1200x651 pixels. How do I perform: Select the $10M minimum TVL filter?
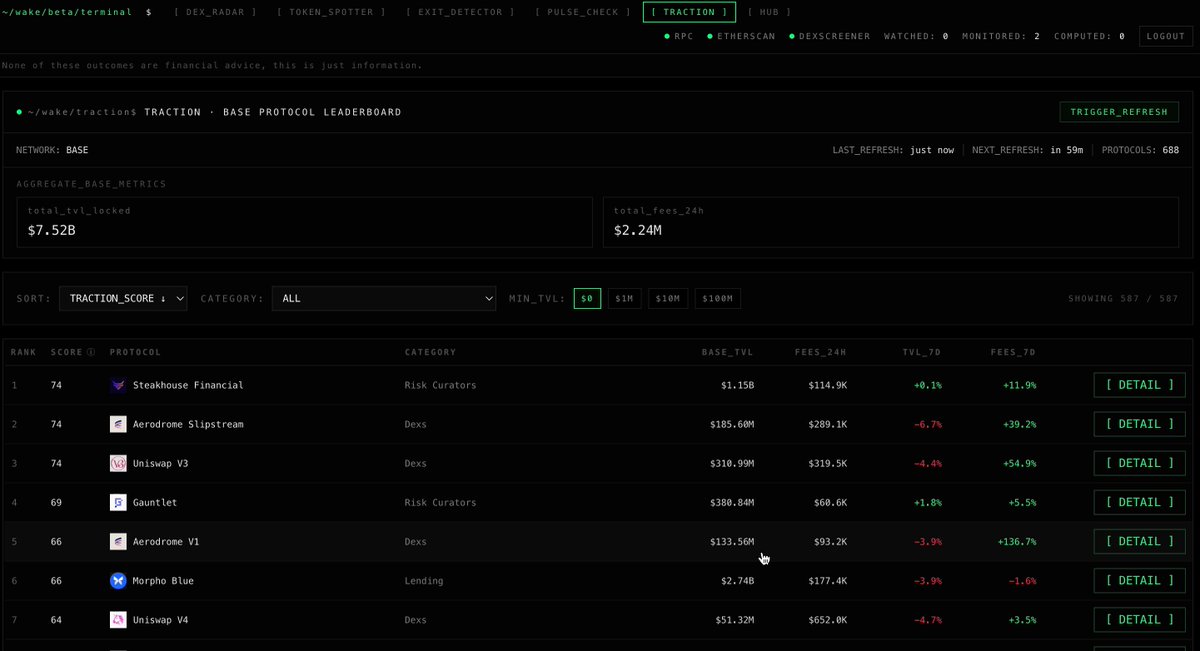668,298
